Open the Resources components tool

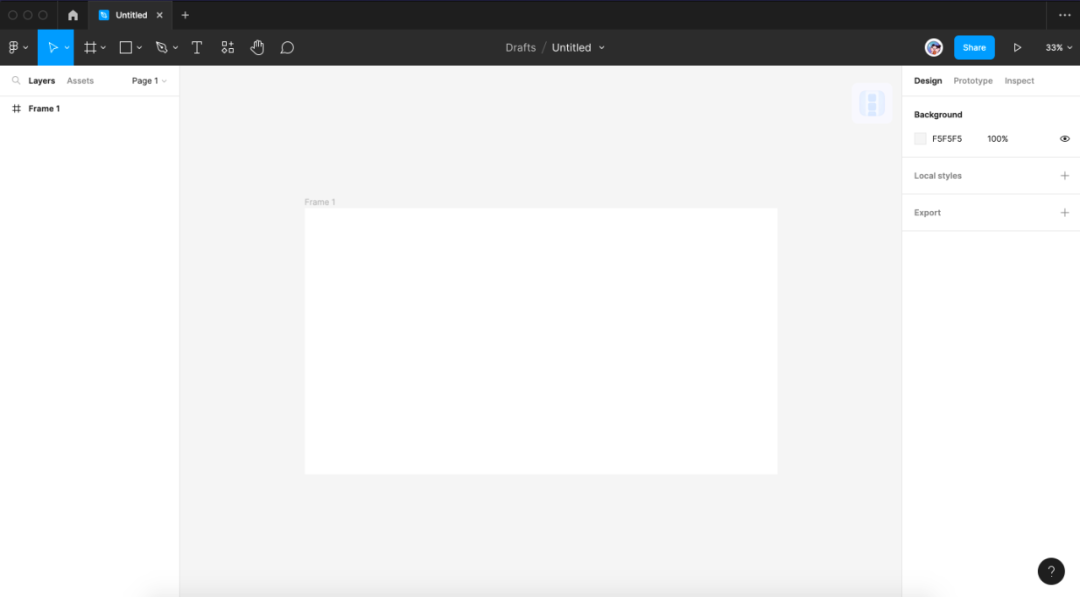tap(227, 48)
